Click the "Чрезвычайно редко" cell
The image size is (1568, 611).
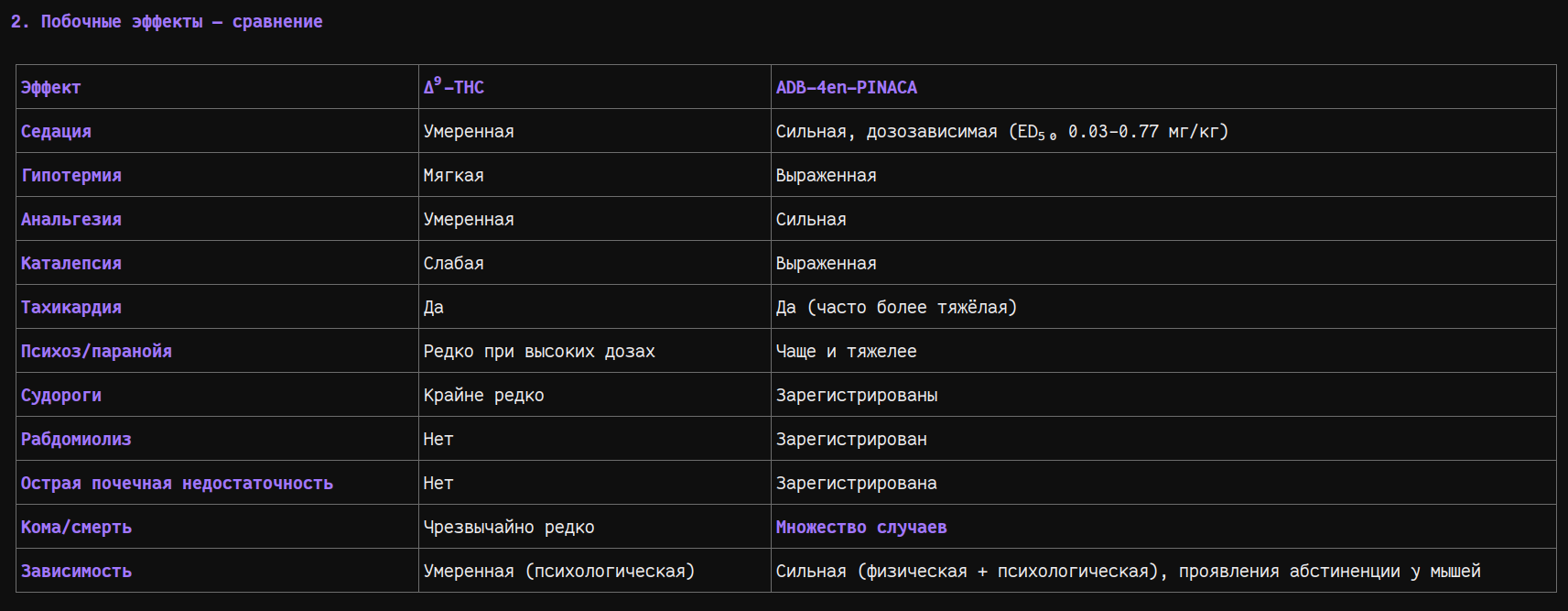pyautogui.click(x=508, y=528)
